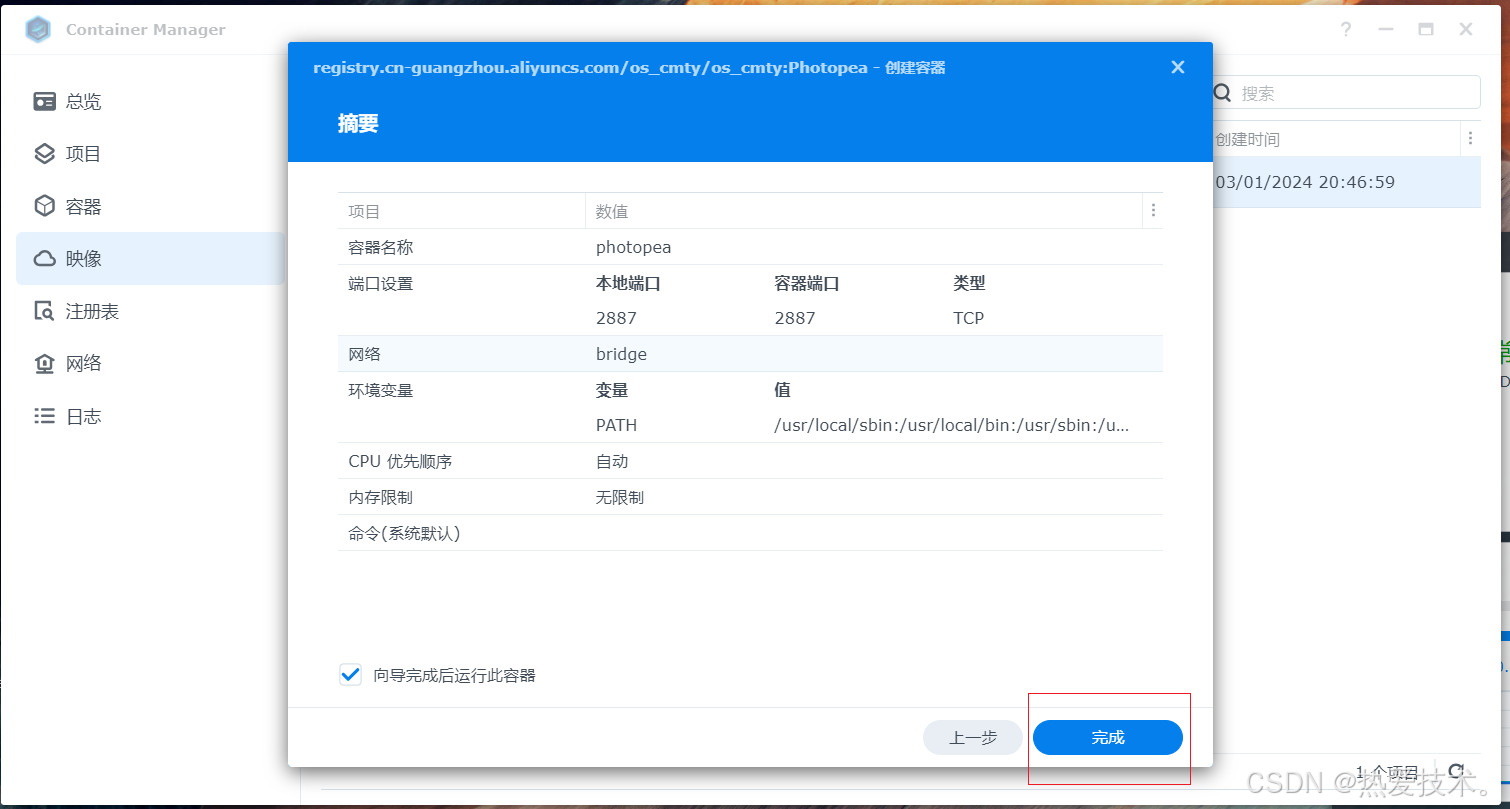
Task: Click the 数值 column header in summary
Action: click(612, 212)
